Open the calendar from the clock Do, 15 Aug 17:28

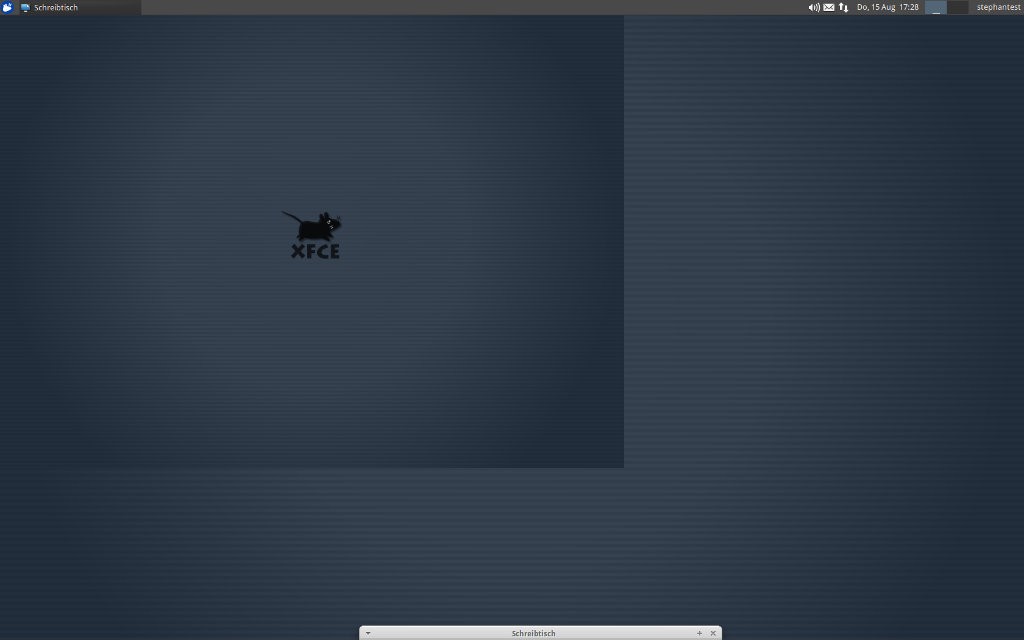click(888, 7)
